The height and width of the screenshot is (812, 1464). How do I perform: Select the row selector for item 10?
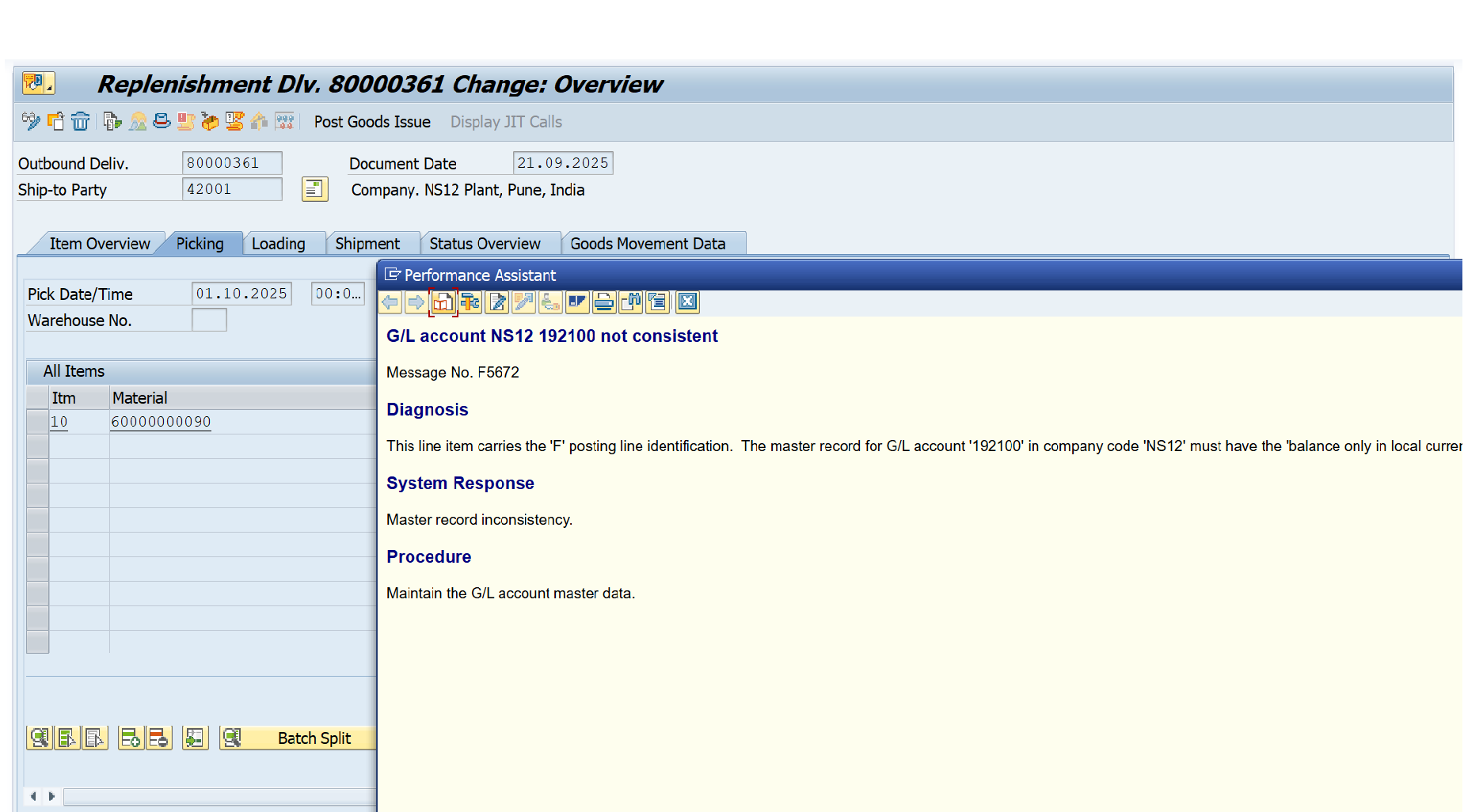click(x=37, y=422)
